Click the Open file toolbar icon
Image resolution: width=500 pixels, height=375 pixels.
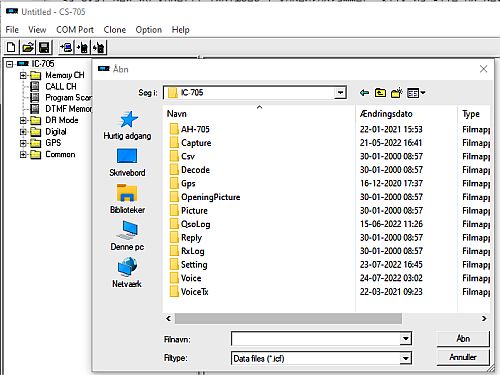[x=28, y=47]
